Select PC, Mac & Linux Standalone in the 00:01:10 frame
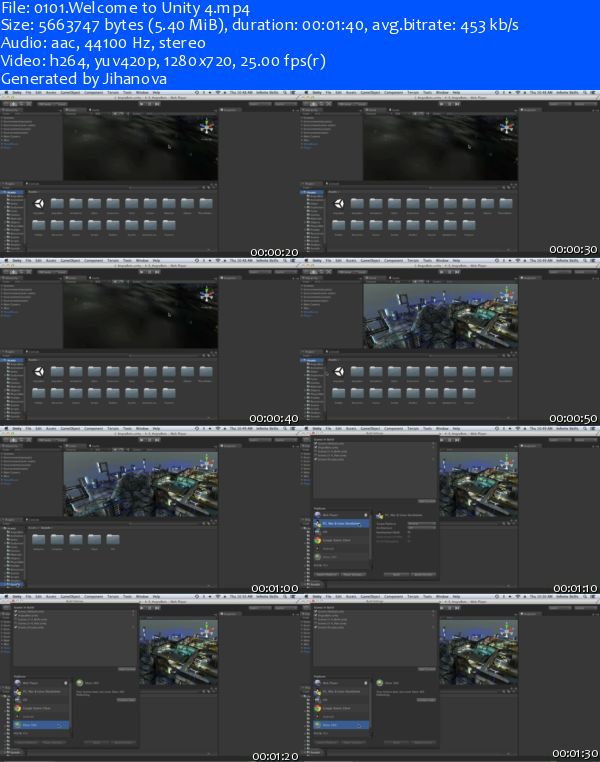600x762 pixels. pos(342,524)
